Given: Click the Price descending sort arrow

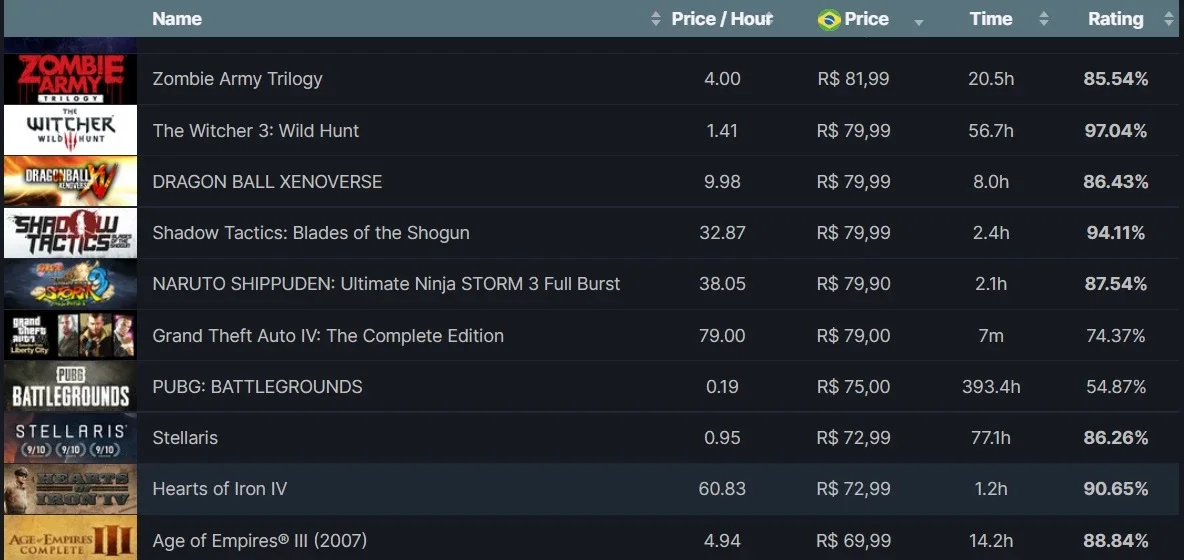Looking at the screenshot, I should (x=919, y=23).
